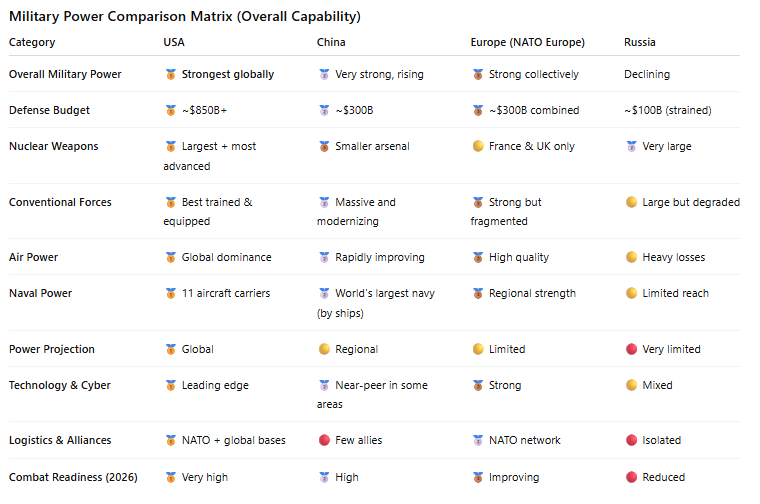Click the bronze medal beside Smaller arsenal
The height and width of the screenshot is (504, 760).
[324, 146]
